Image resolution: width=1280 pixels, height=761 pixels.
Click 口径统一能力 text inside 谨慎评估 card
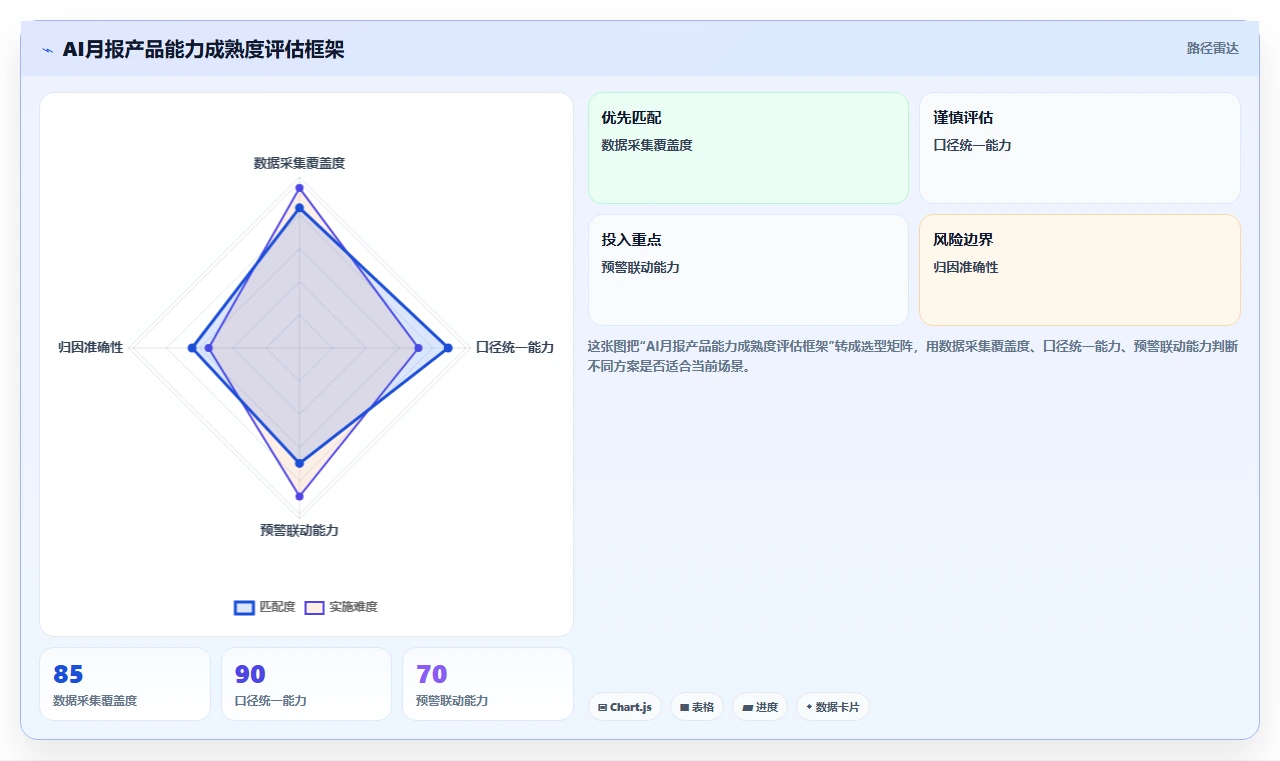coord(972,145)
